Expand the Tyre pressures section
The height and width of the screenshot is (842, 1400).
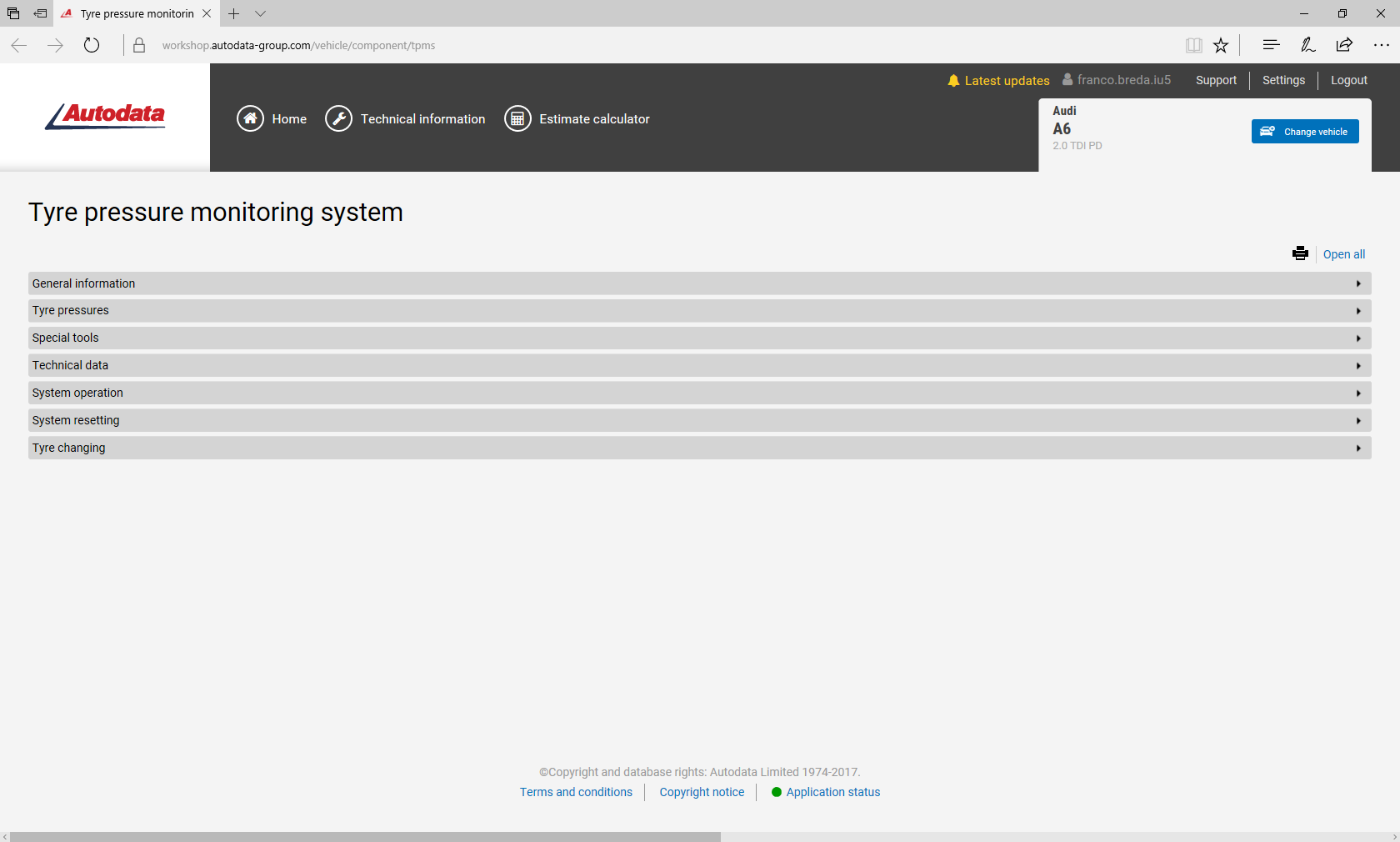tap(699, 311)
